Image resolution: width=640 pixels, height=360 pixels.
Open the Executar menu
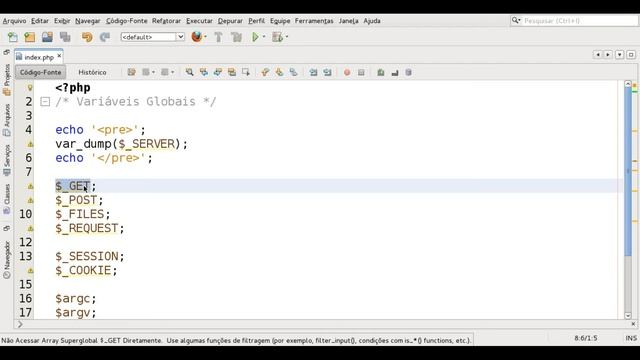[x=199, y=21]
